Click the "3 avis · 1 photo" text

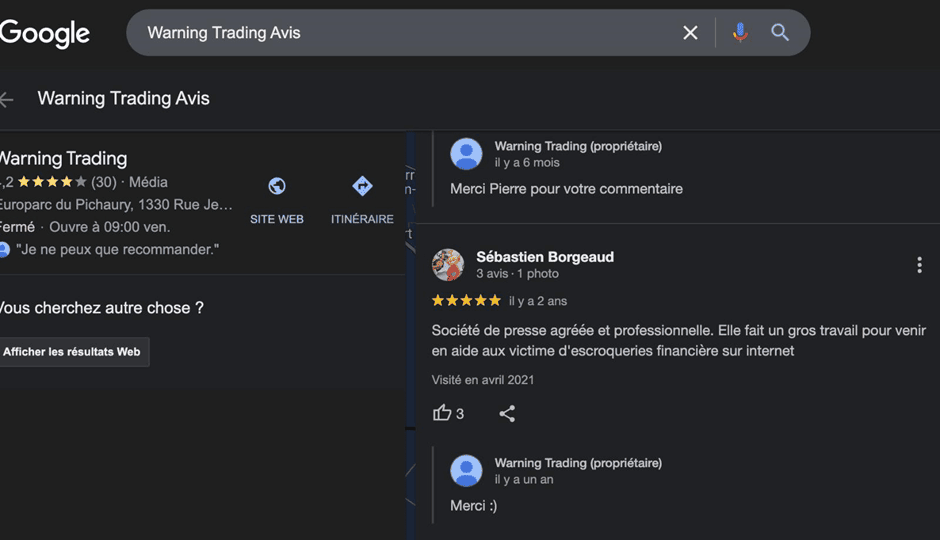tap(517, 274)
